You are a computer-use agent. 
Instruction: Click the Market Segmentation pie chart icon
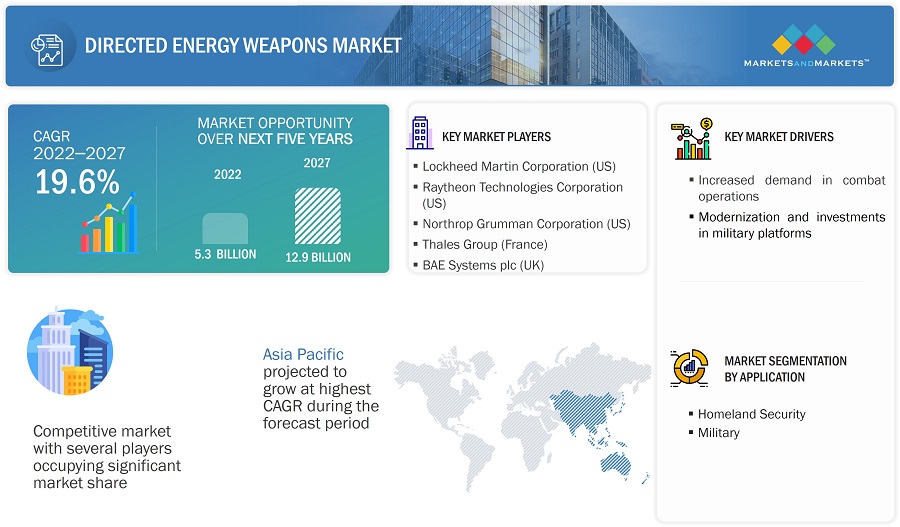[691, 367]
